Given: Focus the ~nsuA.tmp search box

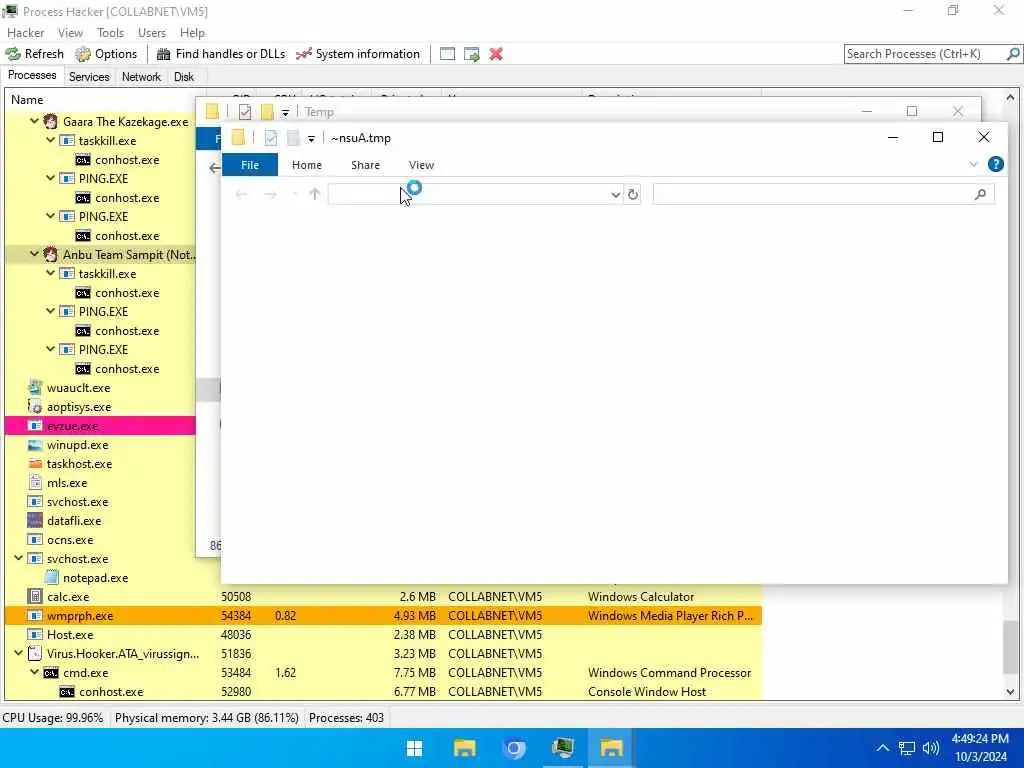Looking at the screenshot, I should [x=824, y=194].
